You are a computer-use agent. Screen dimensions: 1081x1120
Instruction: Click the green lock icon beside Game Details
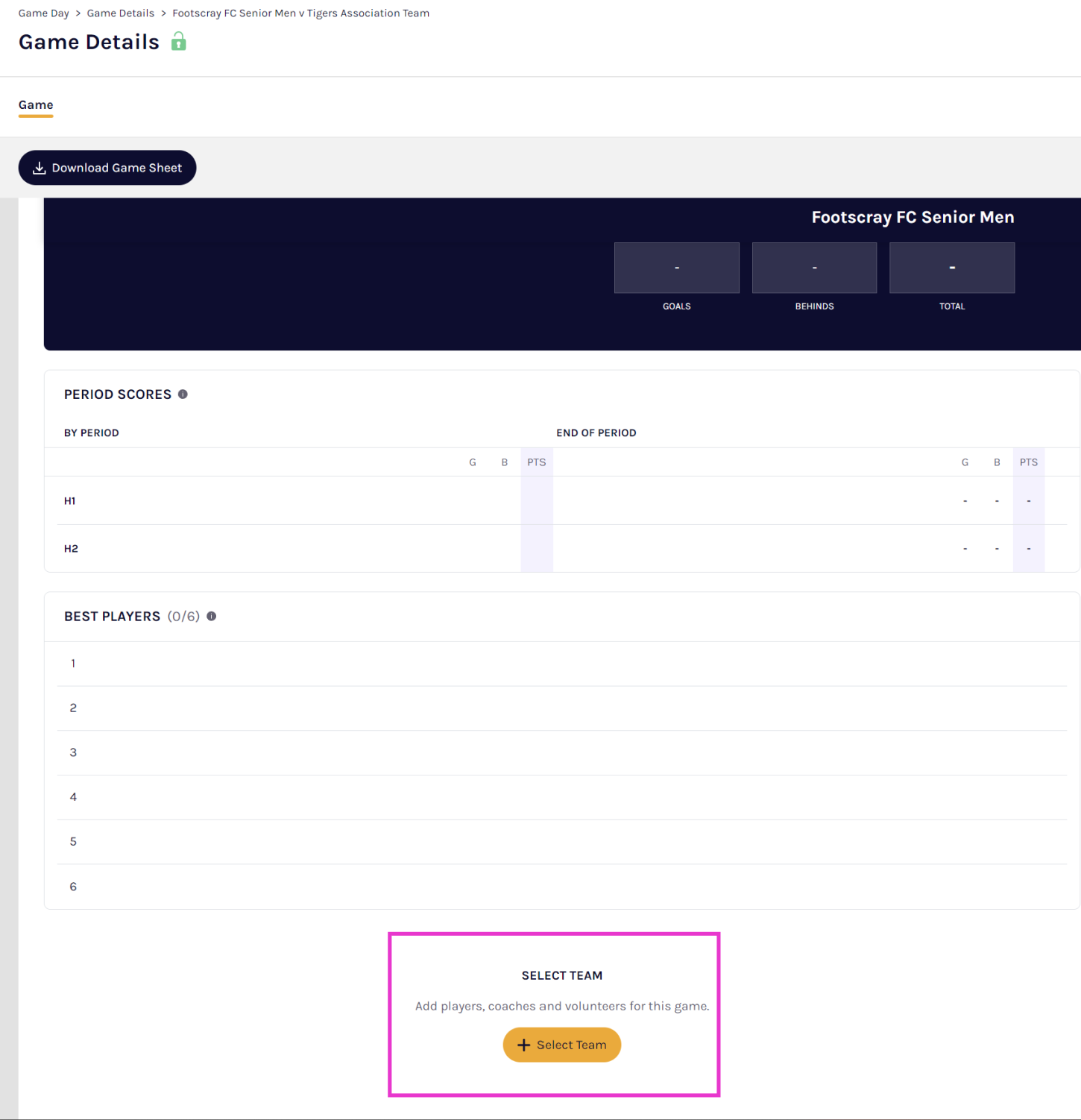pyautogui.click(x=178, y=42)
